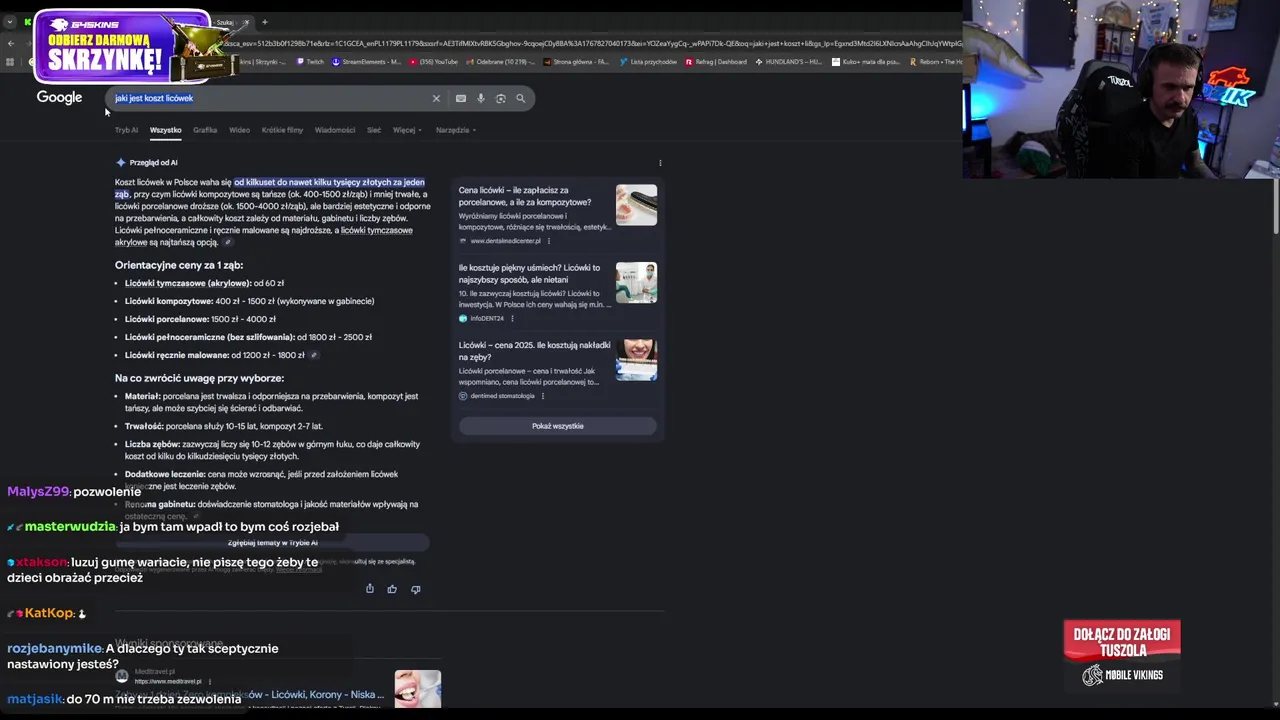Viewport: 1280px width, 720px height.
Task: Open the apps grid icon in bookmarks bar
Action: tap(10, 62)
